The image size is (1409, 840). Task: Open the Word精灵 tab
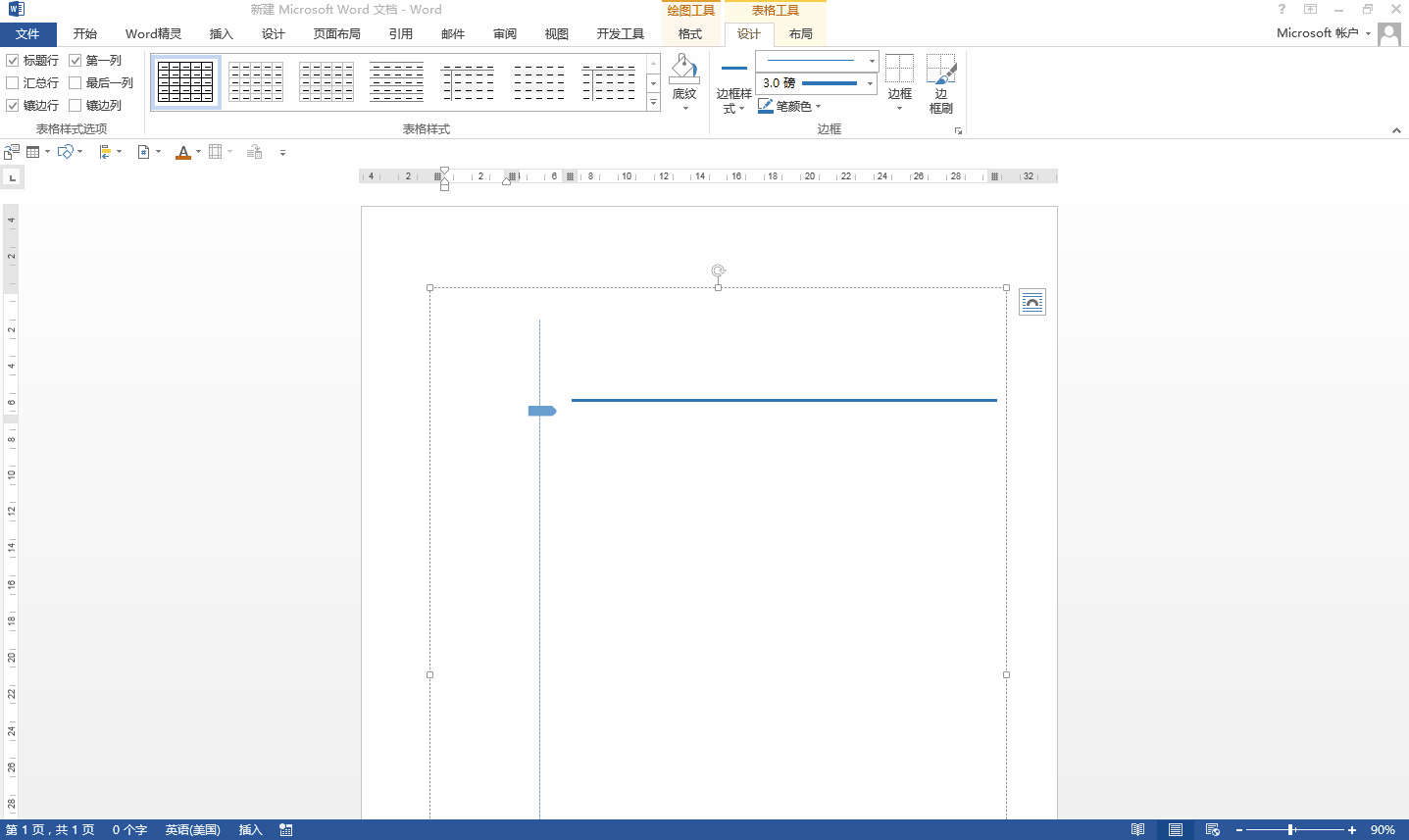pos(153,34)
